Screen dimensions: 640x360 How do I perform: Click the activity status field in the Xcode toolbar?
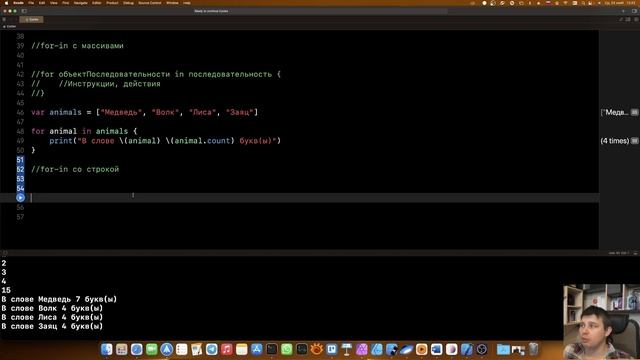[320, 11]
